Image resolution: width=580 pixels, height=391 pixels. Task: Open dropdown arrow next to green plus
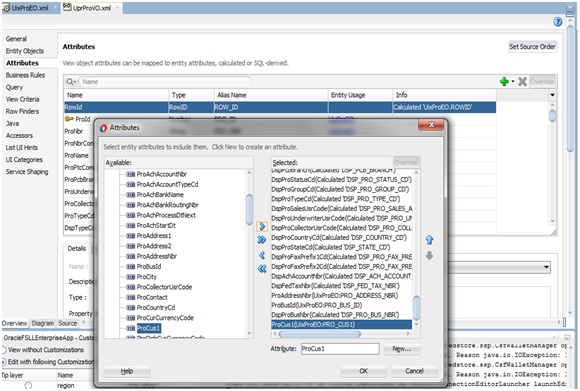[x=513, y=81]
